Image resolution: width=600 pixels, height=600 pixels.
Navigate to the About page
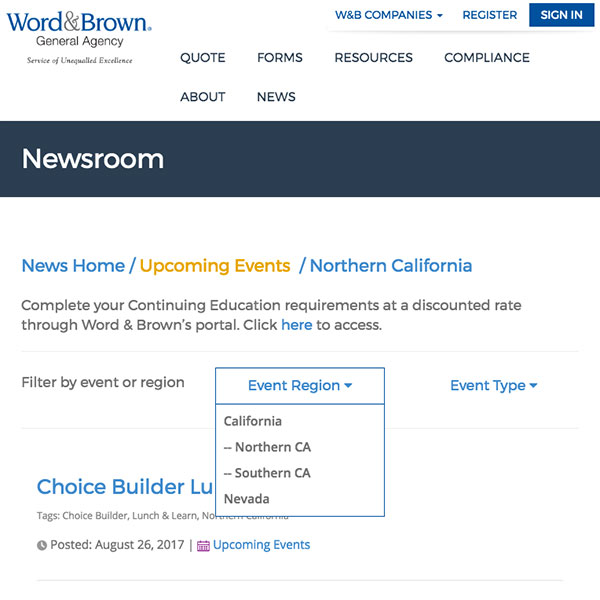[202, 97]
